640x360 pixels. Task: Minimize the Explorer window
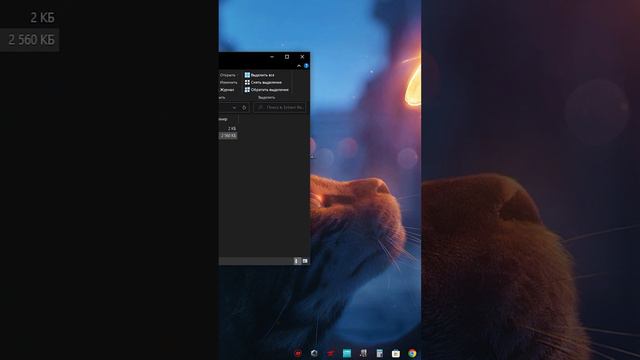tap(272, 57)
